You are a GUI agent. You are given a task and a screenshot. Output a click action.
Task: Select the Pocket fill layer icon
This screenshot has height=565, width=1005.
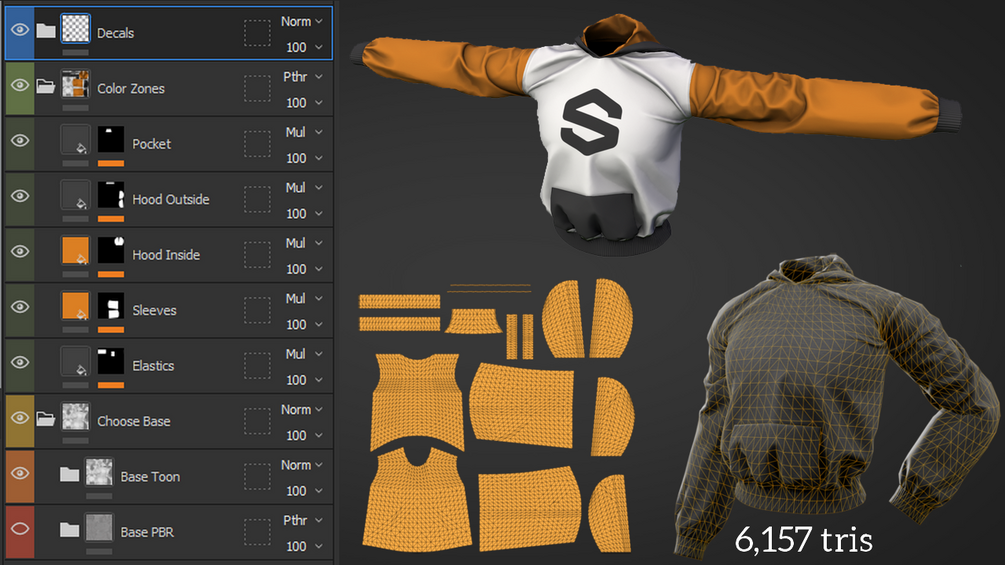75,140
